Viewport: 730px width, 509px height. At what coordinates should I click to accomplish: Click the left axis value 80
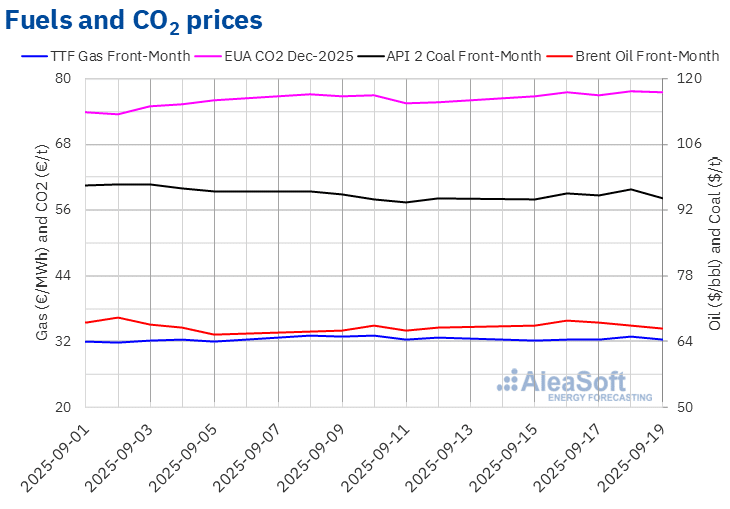pos(63,79)
